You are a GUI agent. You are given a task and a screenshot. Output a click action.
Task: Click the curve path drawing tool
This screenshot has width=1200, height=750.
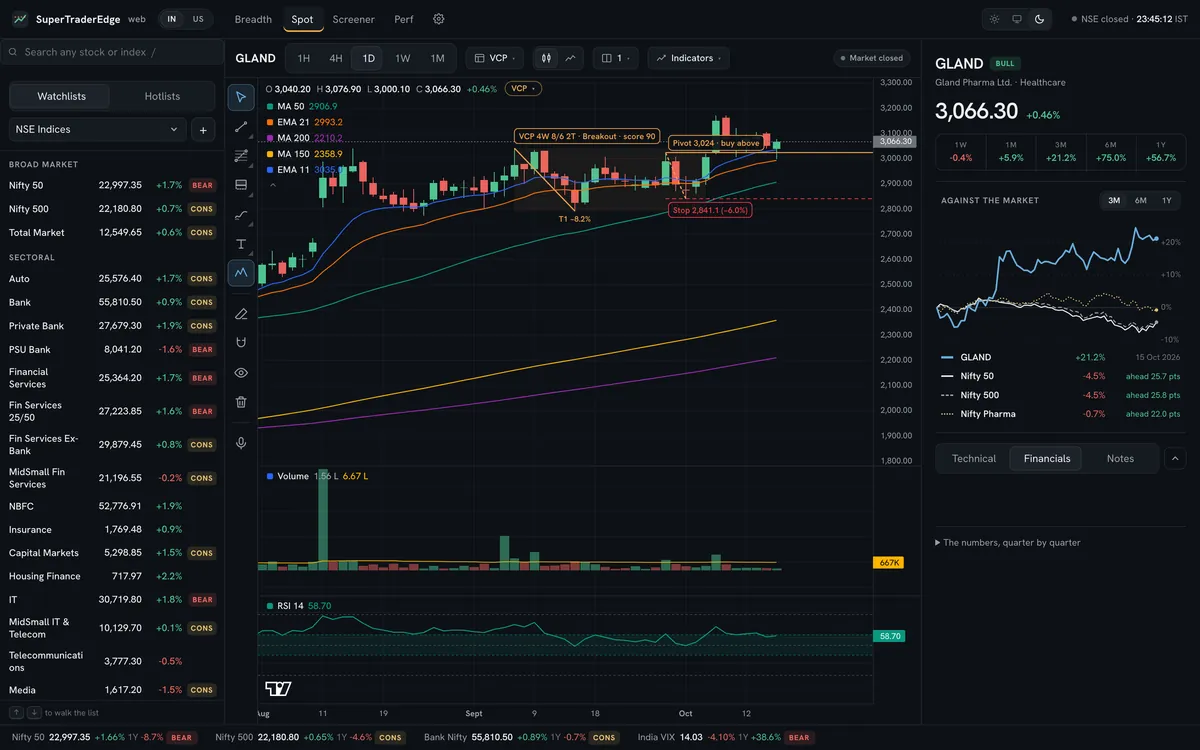241,214
